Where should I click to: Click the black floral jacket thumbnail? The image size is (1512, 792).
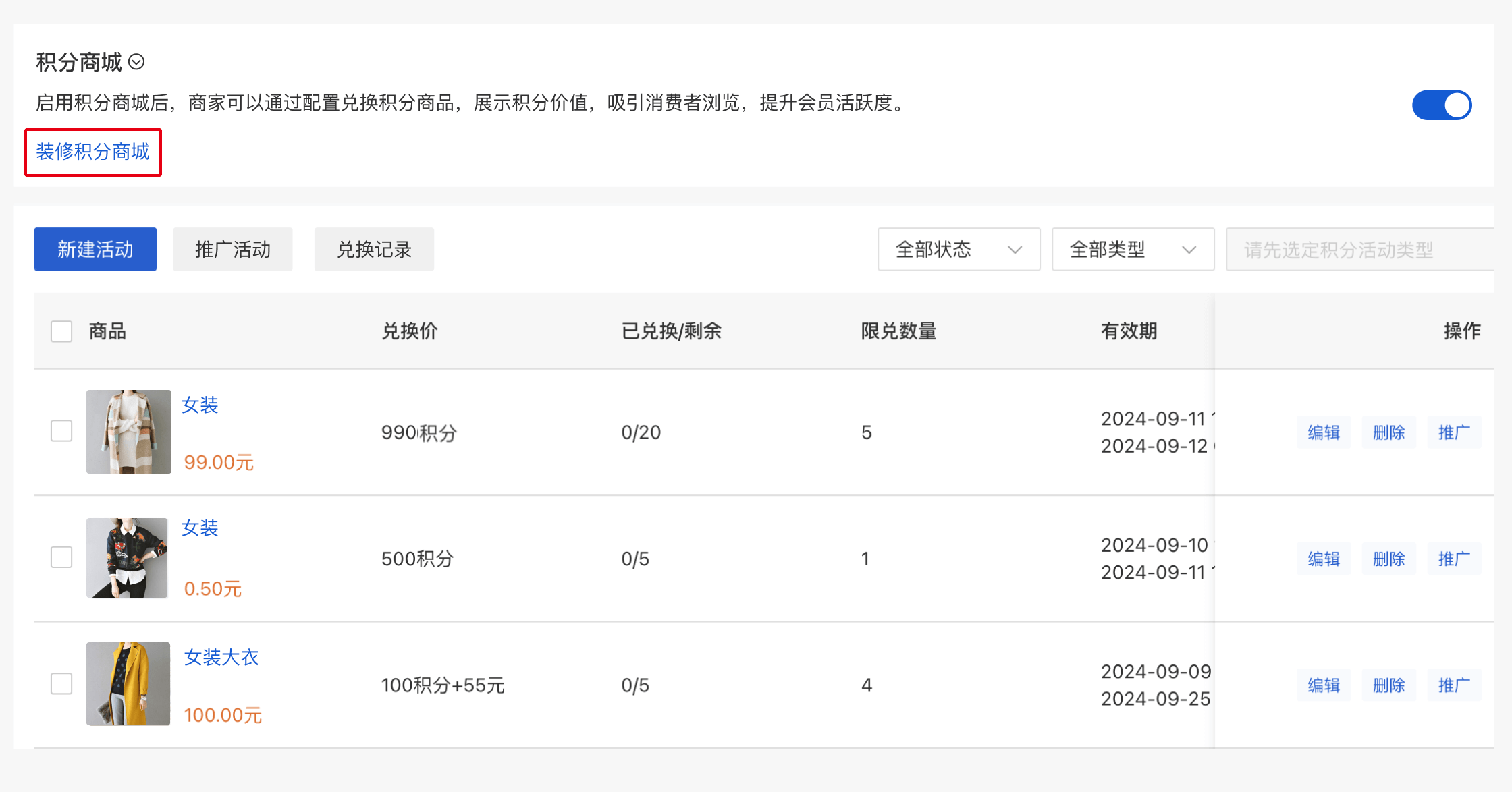(127, 558)
